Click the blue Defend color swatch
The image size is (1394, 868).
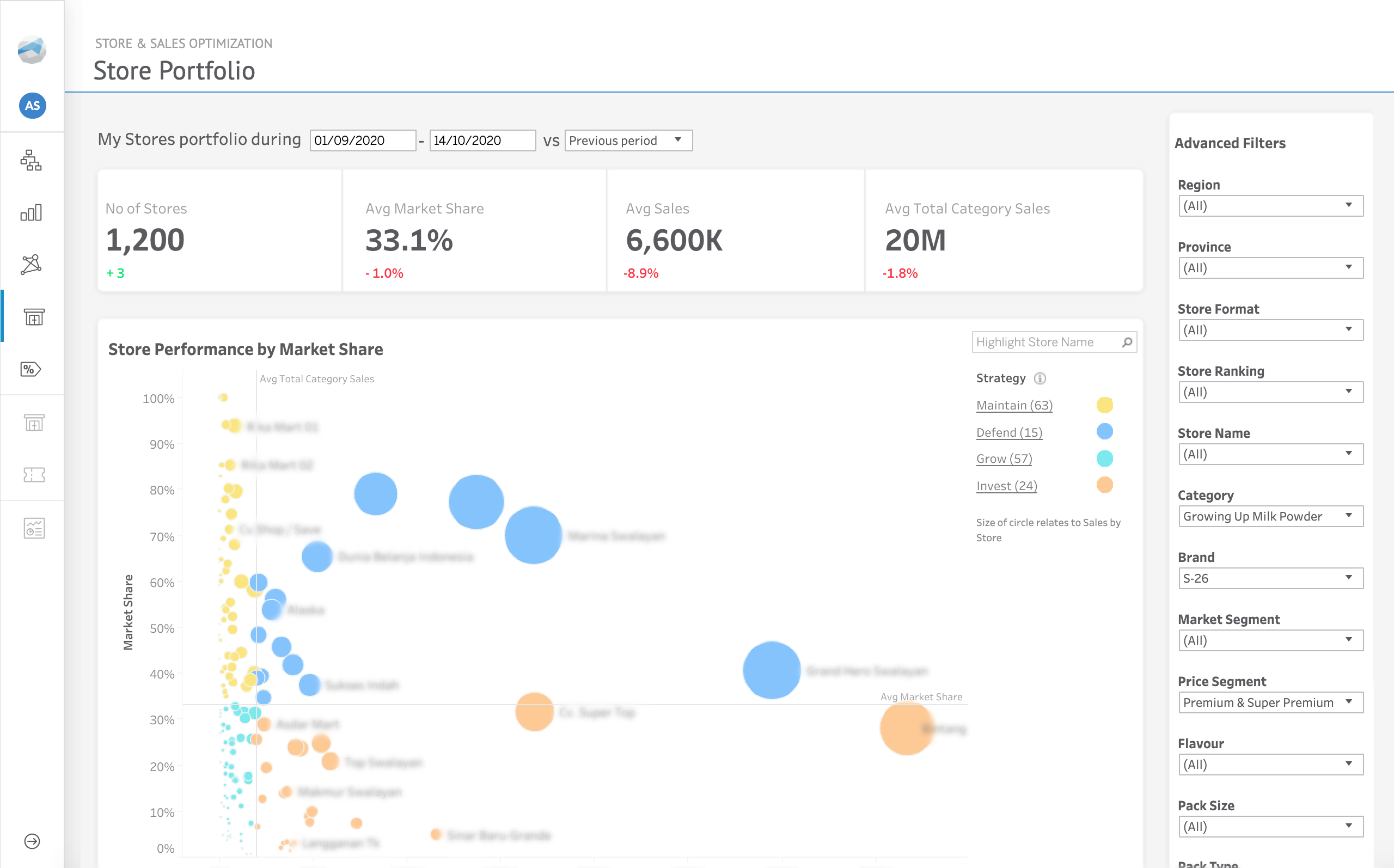pos(1104,432)
